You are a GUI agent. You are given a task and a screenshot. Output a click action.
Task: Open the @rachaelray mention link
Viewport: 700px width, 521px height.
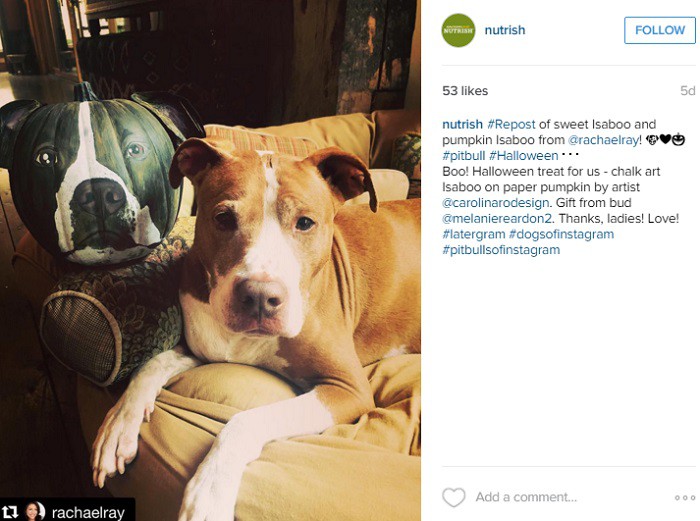[x=603, y=140]
